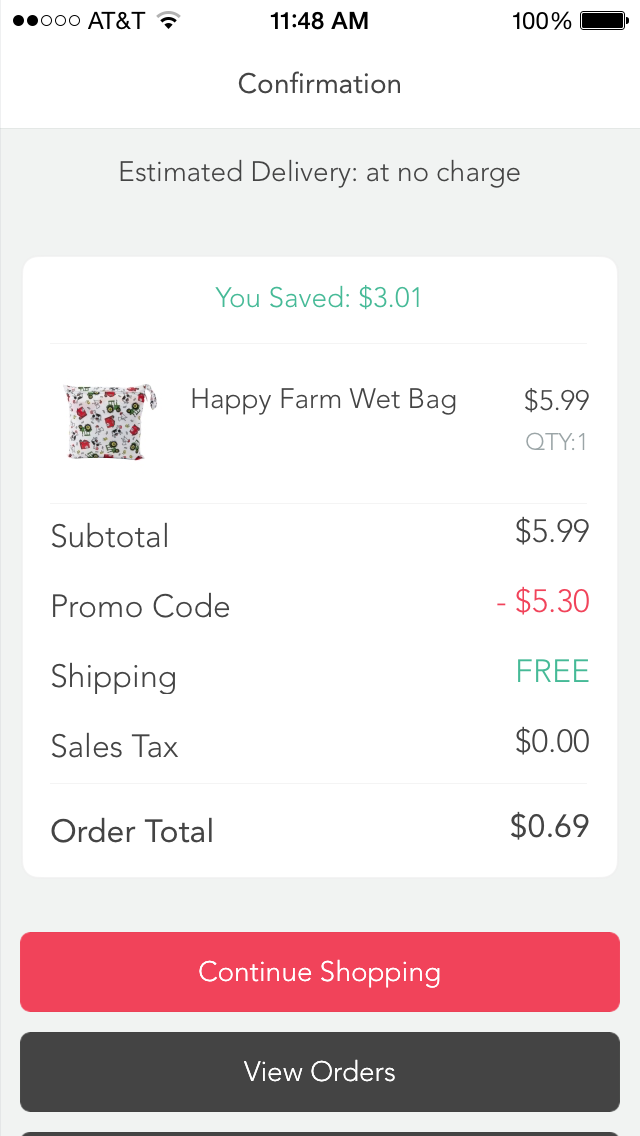
Task: Tap the Sales Tax row label
Action: click(114, 747)
